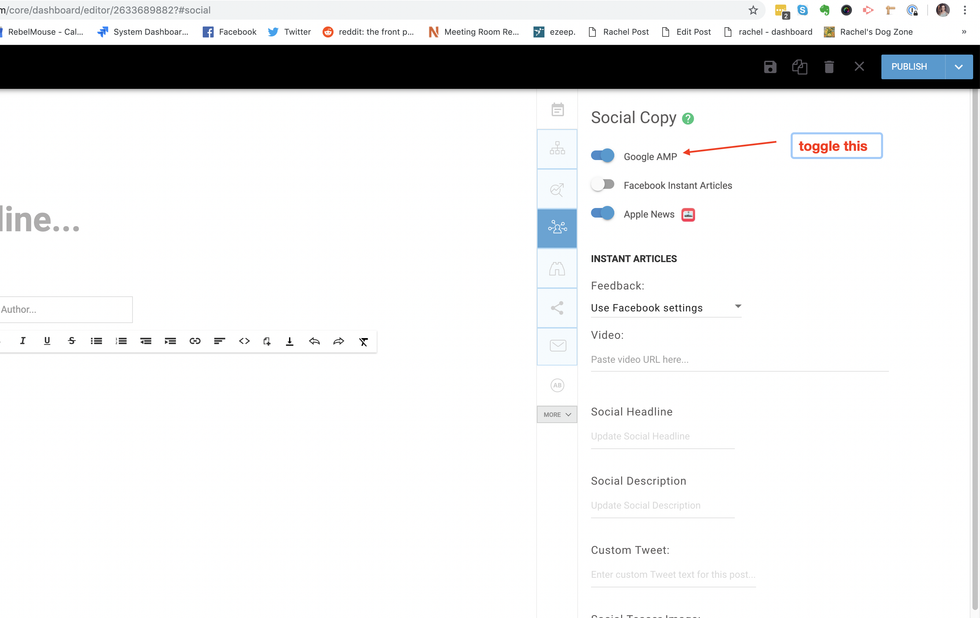Apply strikethrough formatting in editor toolbar
The width and height of the screenshot is (980, 618).
click(x=71, y=341)
